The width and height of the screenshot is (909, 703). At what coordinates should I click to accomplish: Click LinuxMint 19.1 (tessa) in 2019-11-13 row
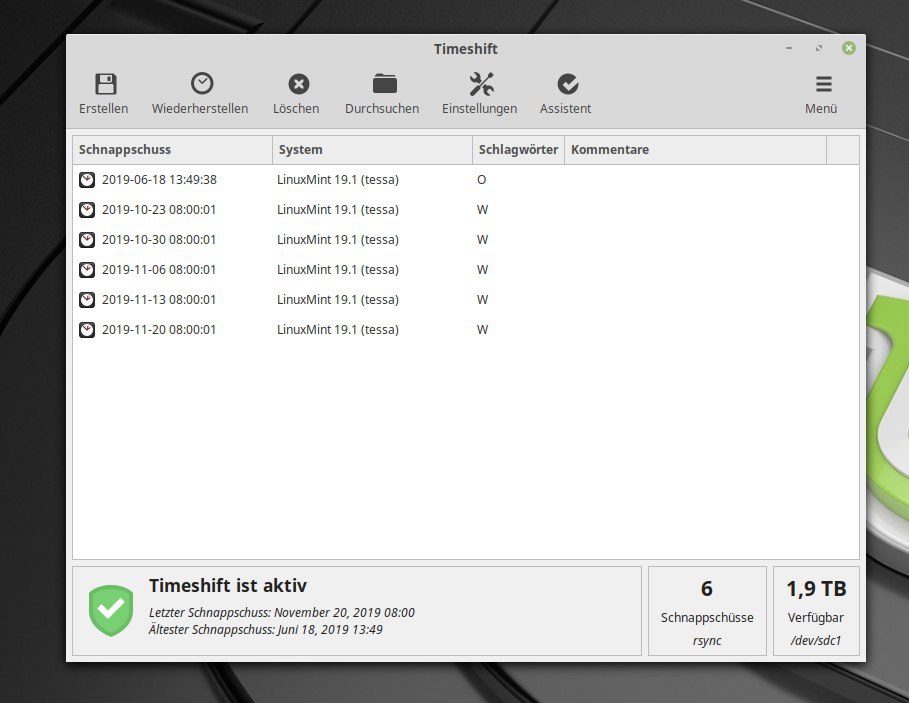click(338, 300)
